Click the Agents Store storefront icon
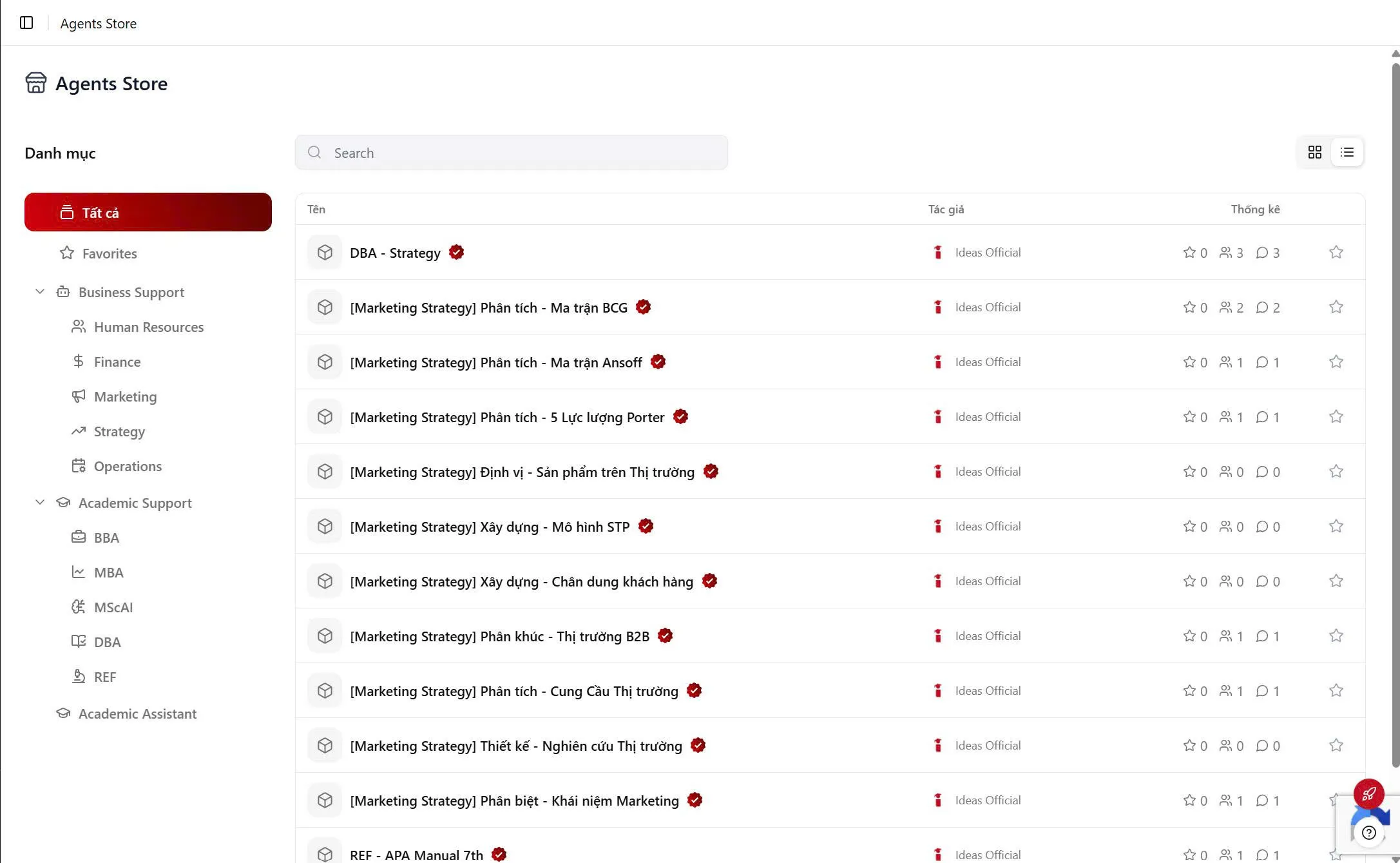Image resolution: width=1400 pixels, height=863 pixels. pyautogui.click(x=36, y=83)
